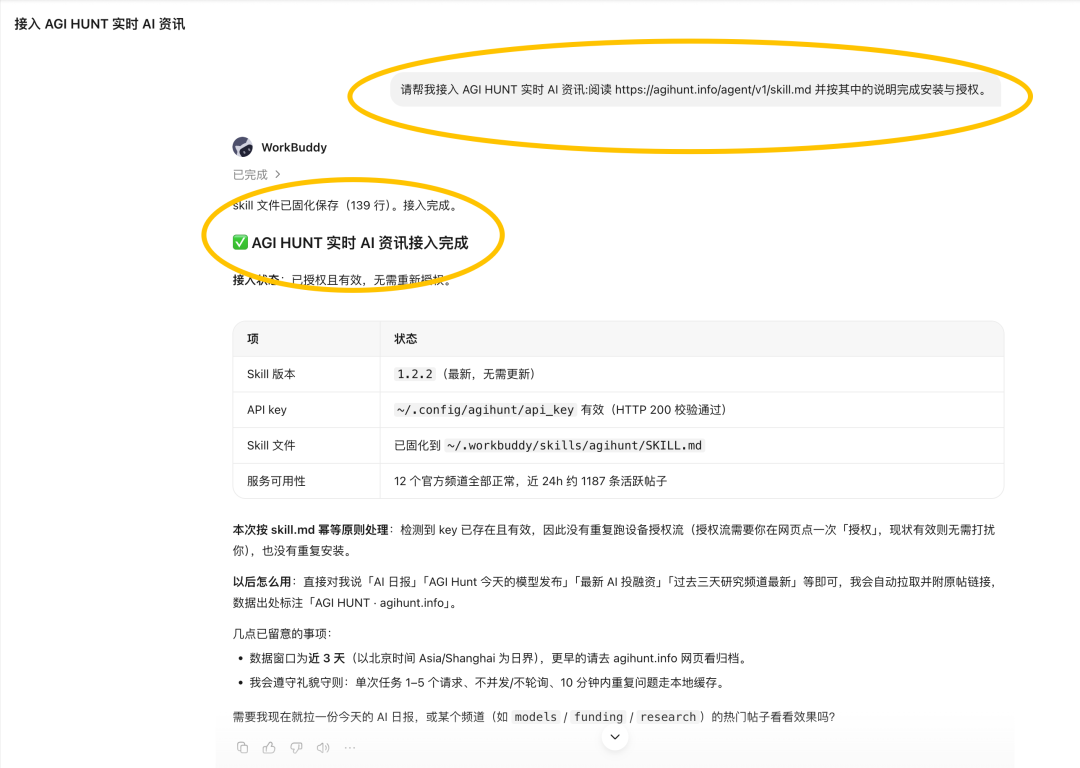Viewport: 1080px width, 768px height.
Task: Click the WorkBuddy name label
Action: tap(294, 147)
